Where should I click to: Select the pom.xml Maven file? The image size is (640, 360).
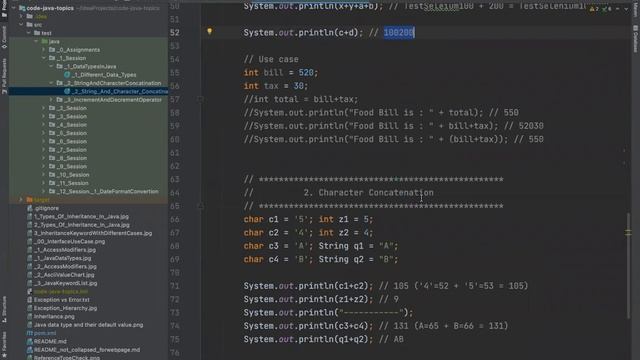41,333
